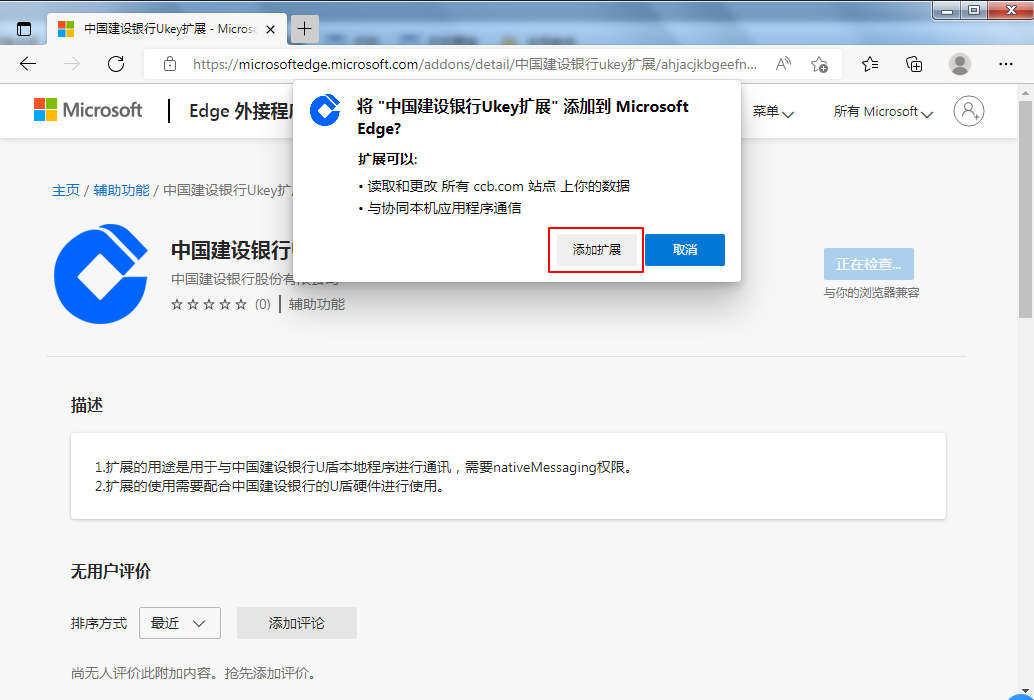Screen dimensions: 1034x700
Task: Click the browser back arrow
Action: point(28,64)
